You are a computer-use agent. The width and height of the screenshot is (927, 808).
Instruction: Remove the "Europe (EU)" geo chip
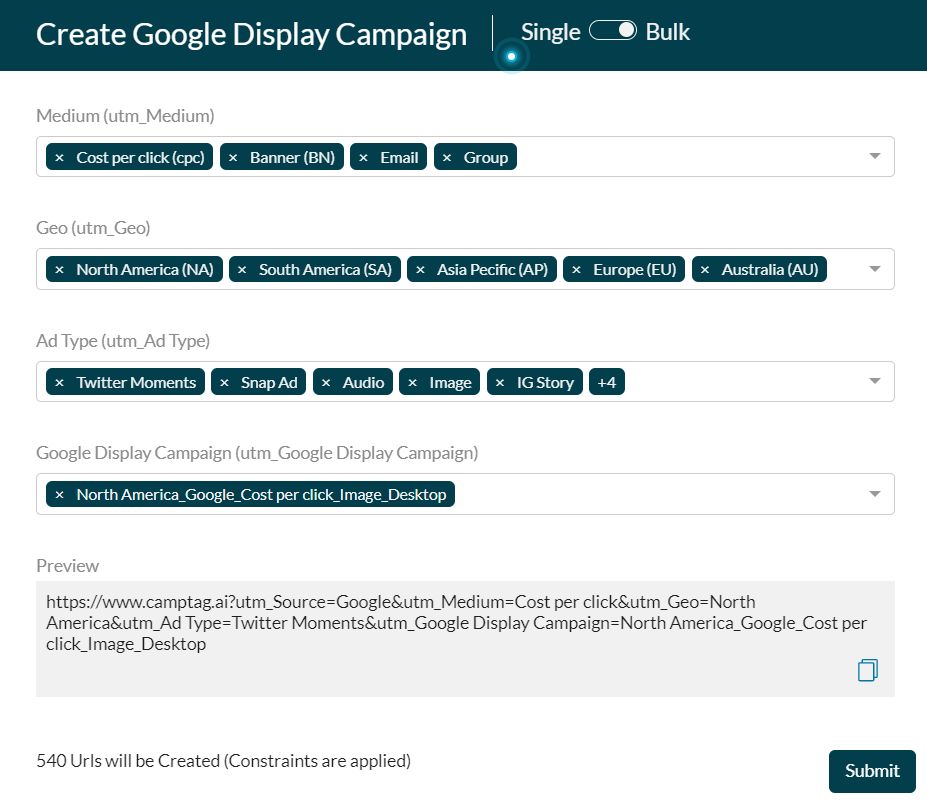[x=576, y=269]
